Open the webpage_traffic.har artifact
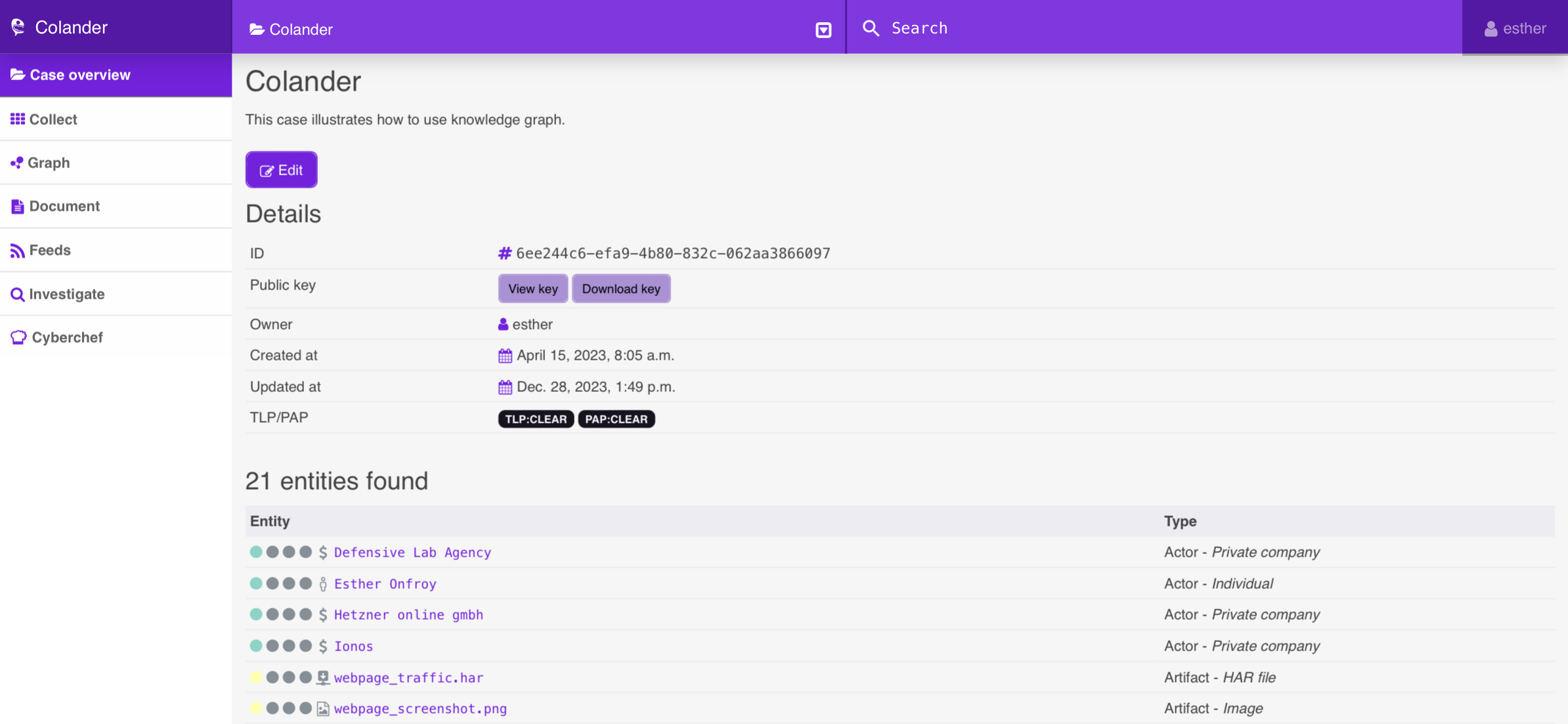The width and height of the screenshot is (1568, 724). pyautogui.click(x=408, y=677)
